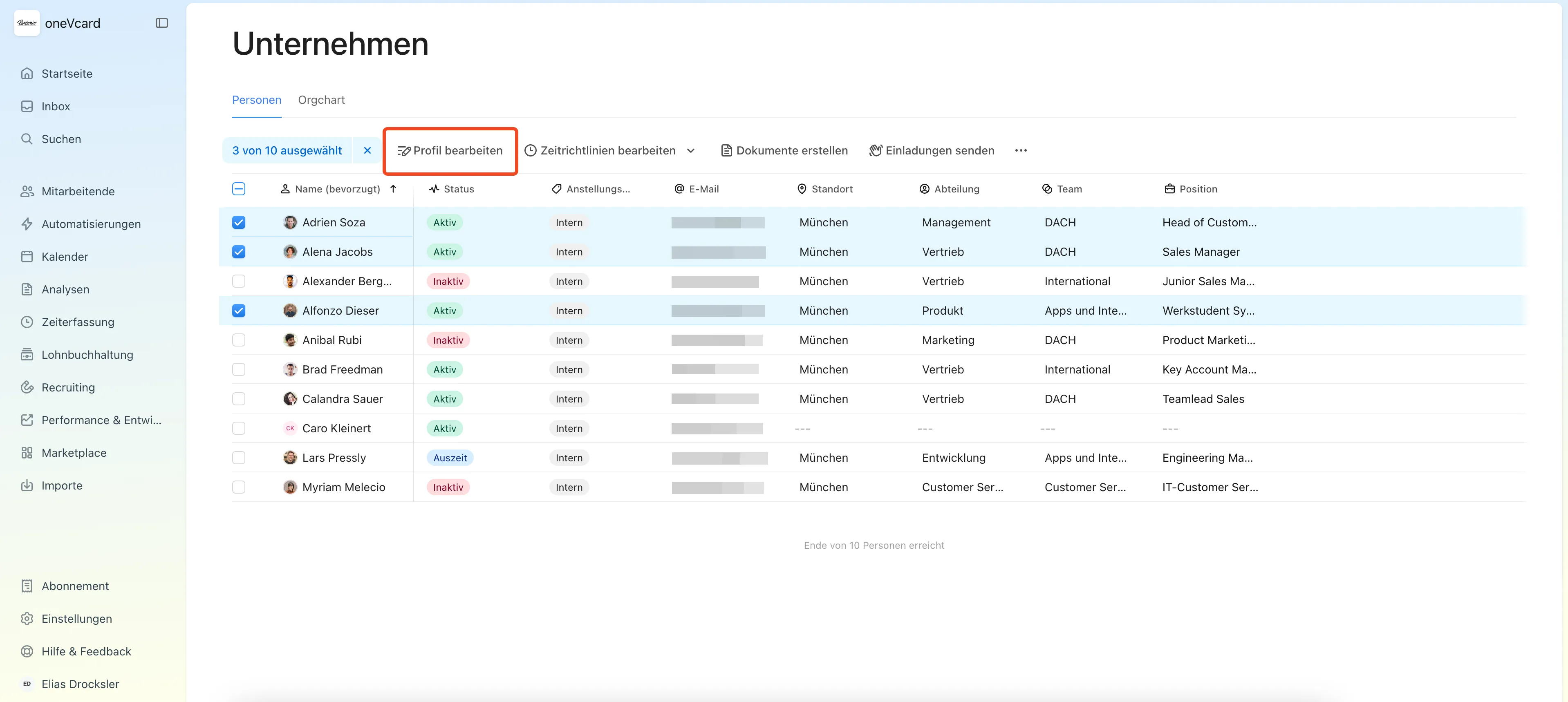Click the Inaktiv badge of Myriam Melecio
The height and width of the screenshot is (702, 1568).
448,487
